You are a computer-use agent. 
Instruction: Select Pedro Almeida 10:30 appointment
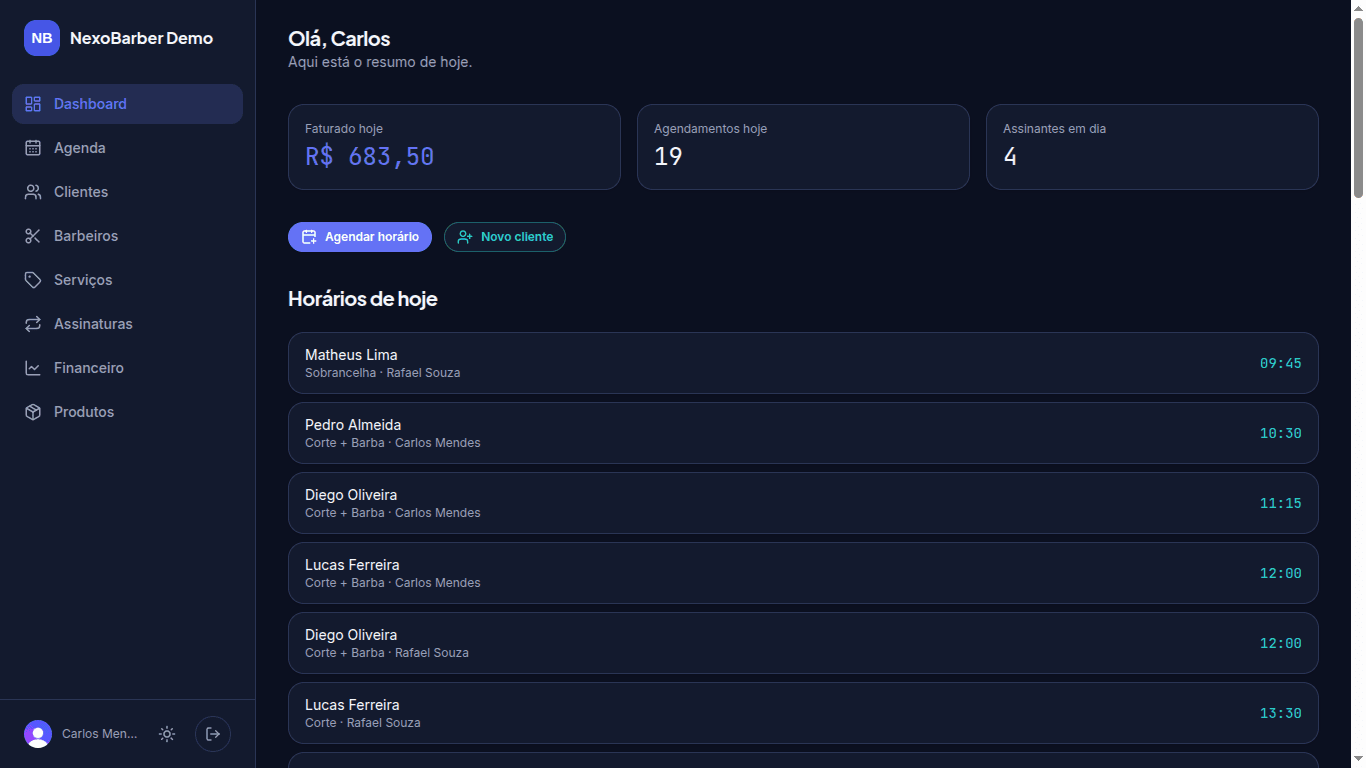tap(803, 433)
